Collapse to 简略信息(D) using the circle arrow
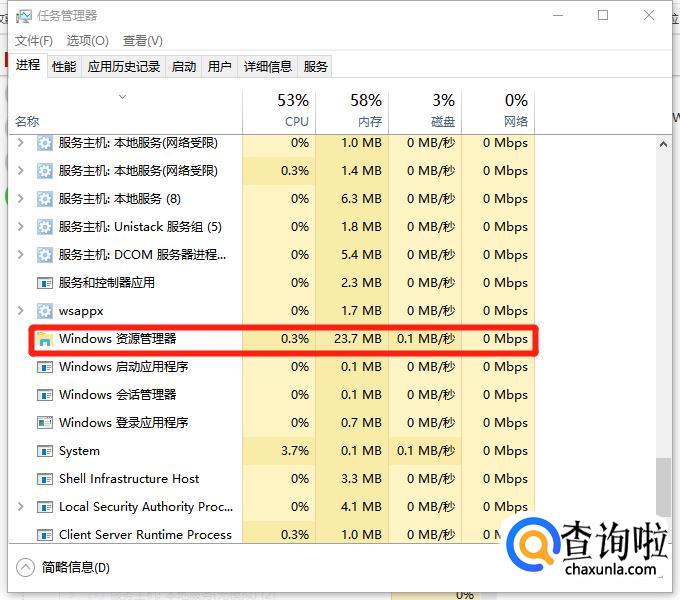The width and height of the screenshot is (680, 600). coord(25,567)
